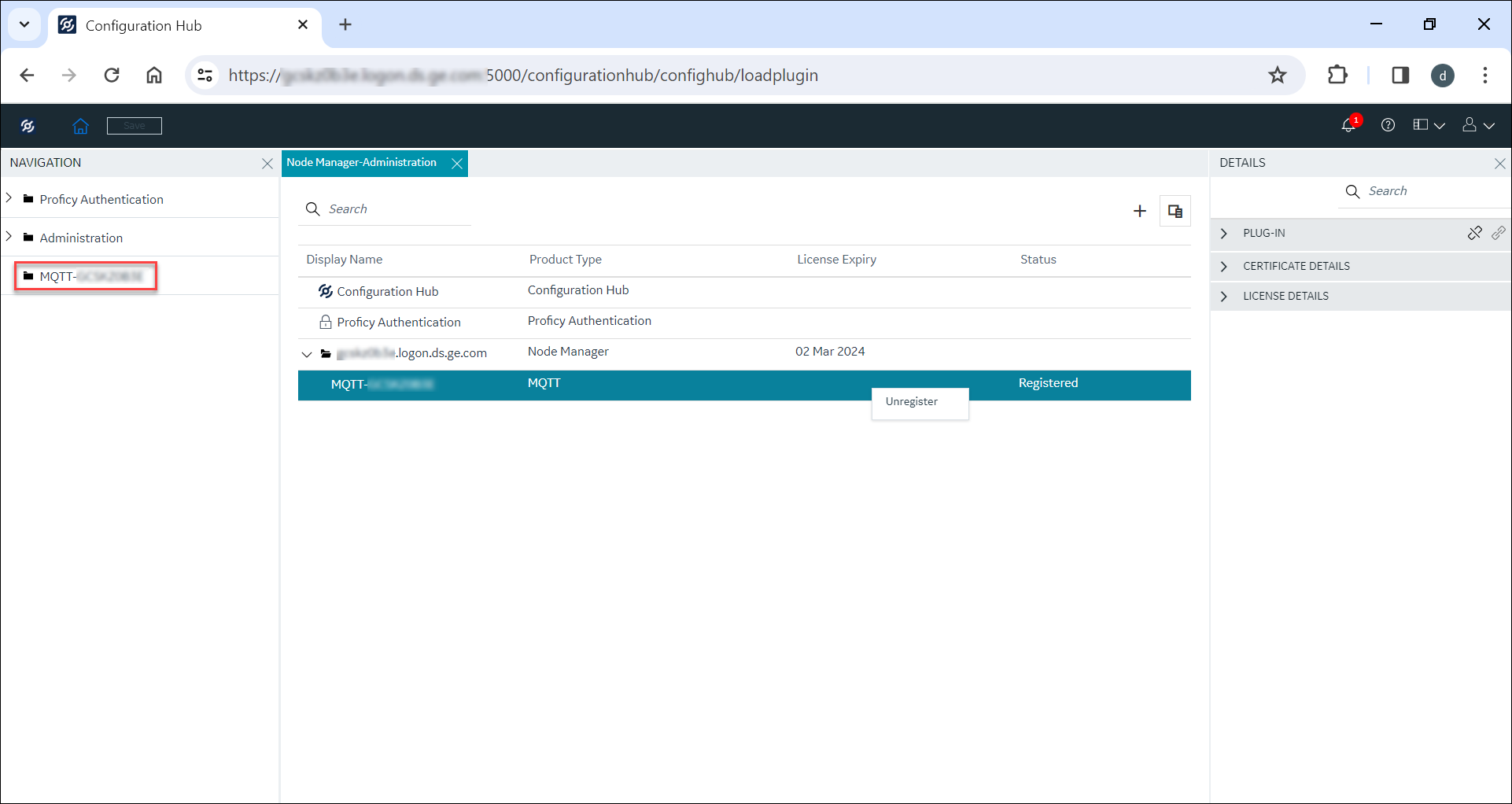Viewport: 1512px width, 804px height.
Task: Select the MQTT row in the table
Action: (744, 385)
